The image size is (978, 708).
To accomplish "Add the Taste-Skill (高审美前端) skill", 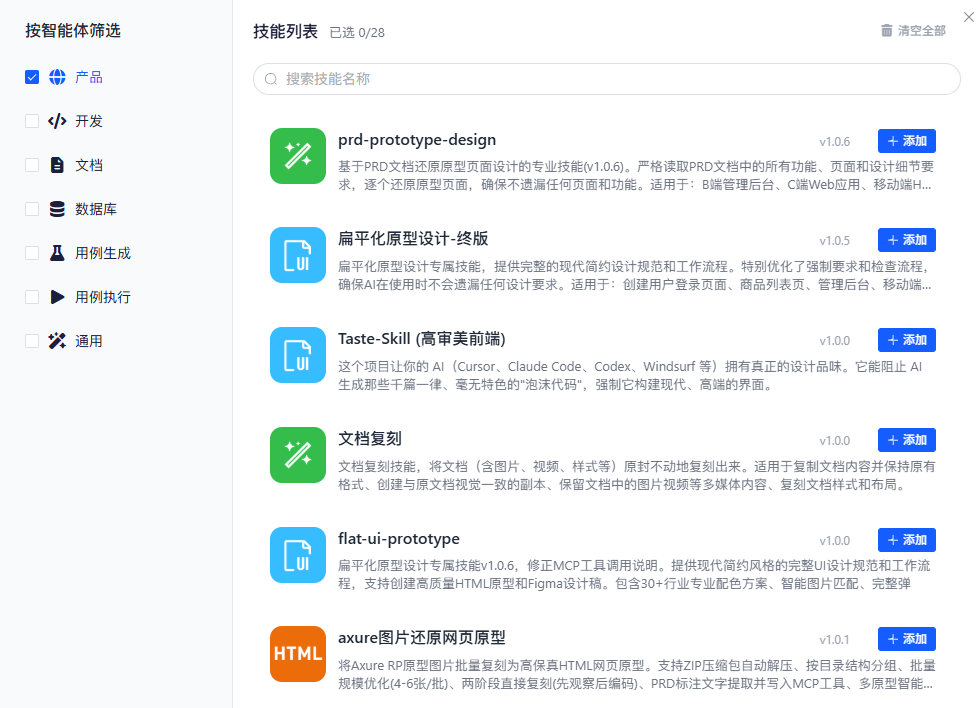I will [906, 340].
